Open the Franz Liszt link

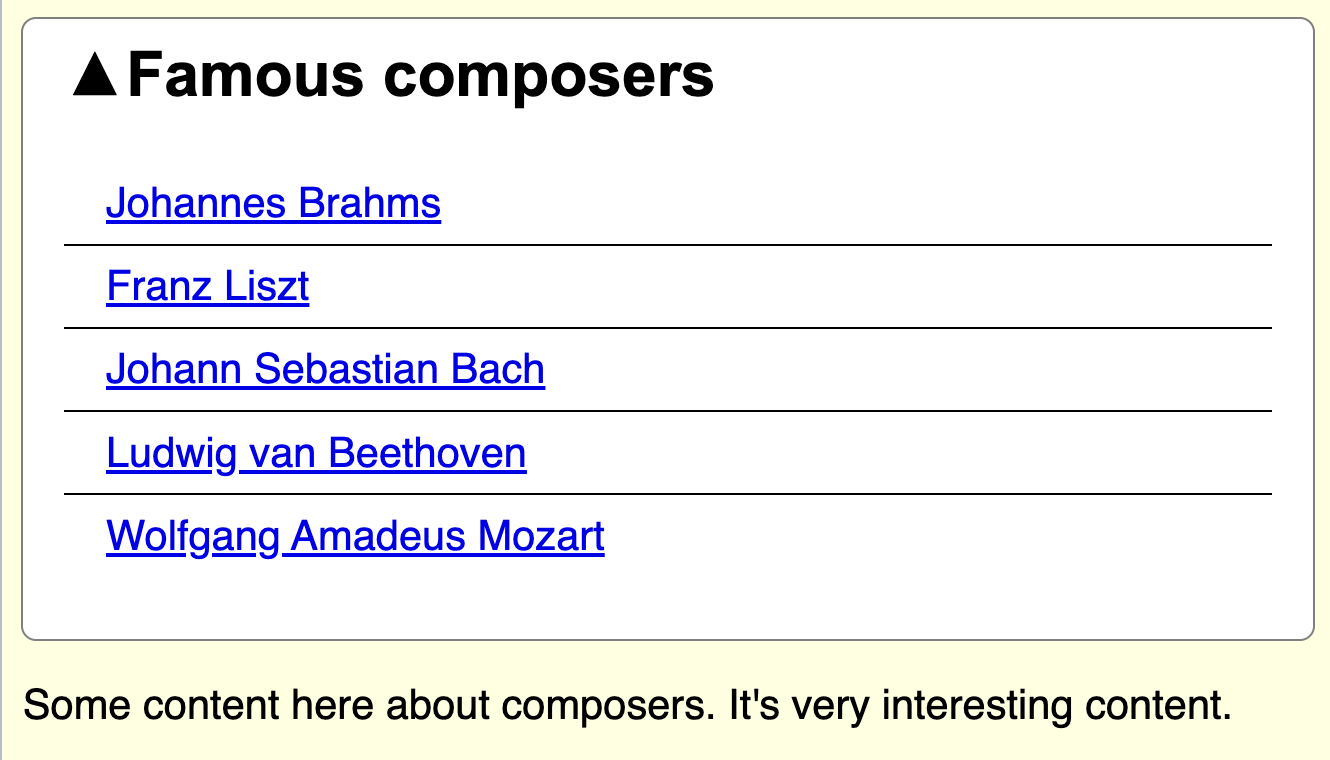pyautogui.click(x=206, y=286)
